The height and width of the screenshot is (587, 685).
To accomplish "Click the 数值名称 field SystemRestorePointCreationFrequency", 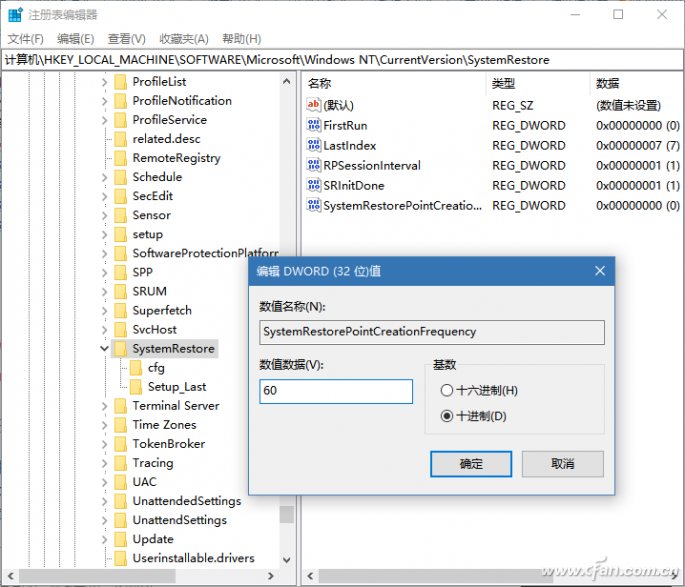I will (432, 332).
